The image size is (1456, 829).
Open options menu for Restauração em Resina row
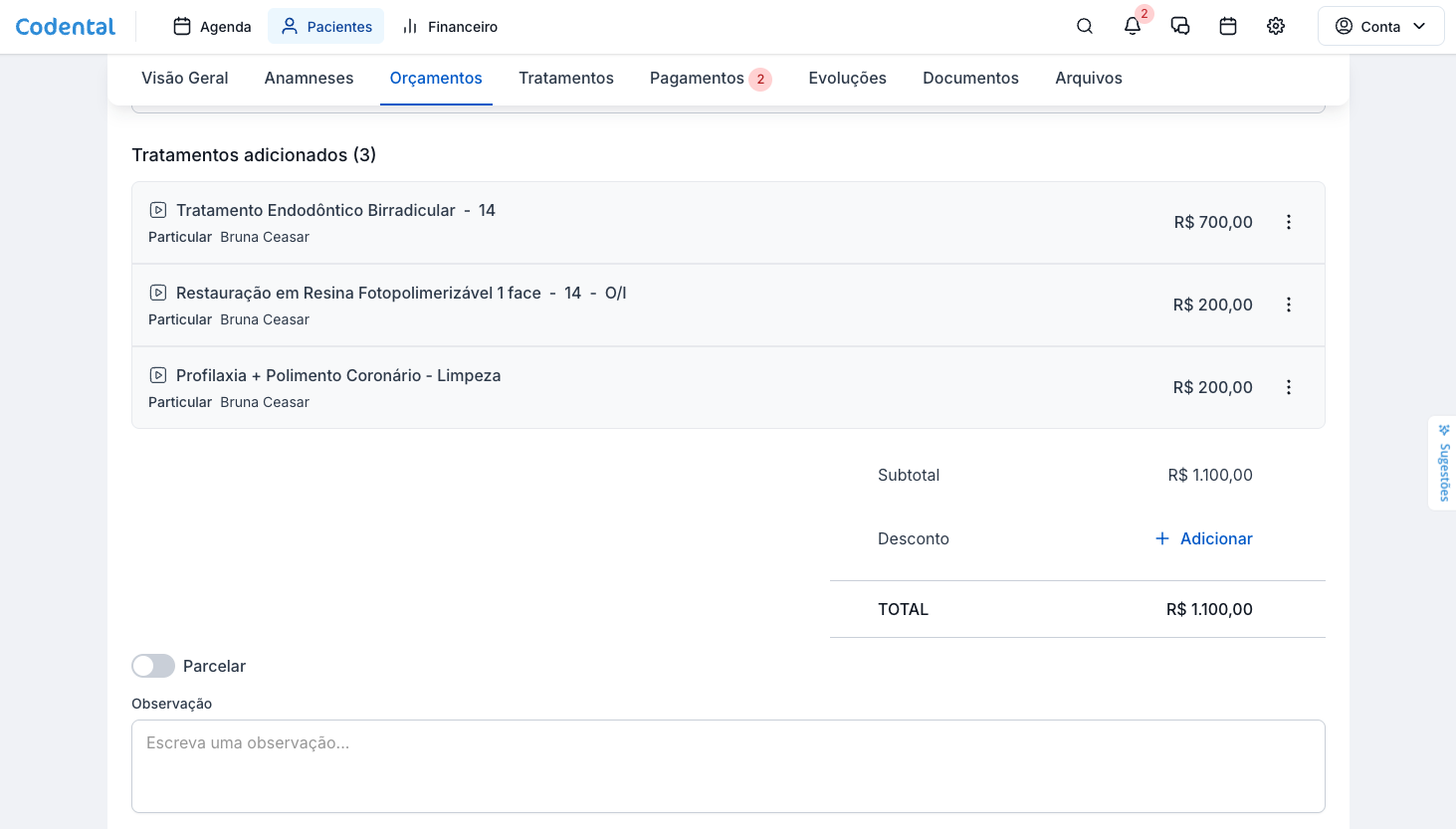(1289, 305)
